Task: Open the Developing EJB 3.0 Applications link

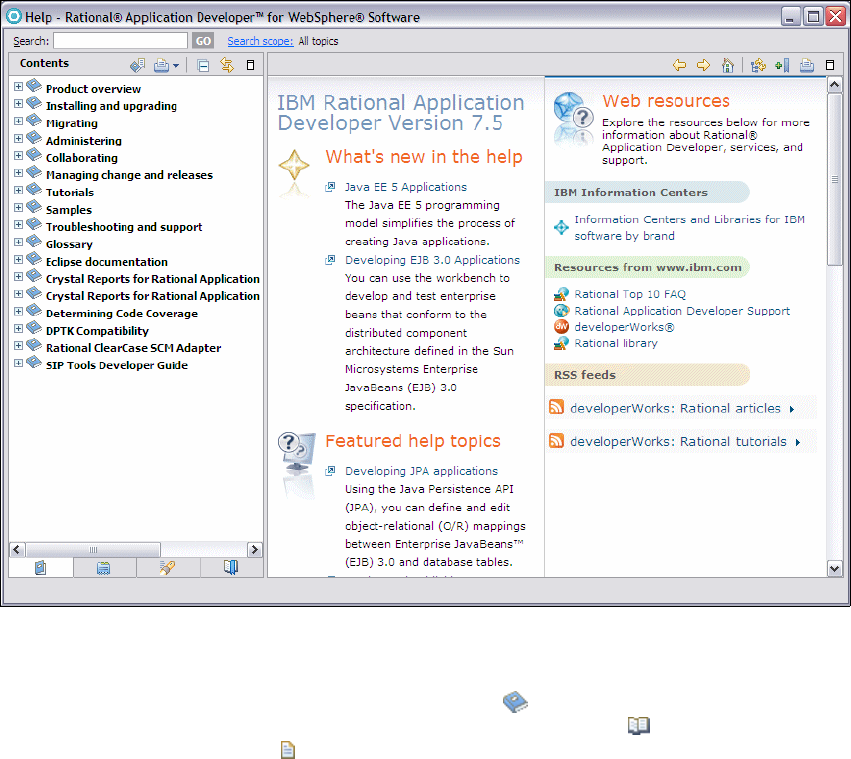Action: point(432,260)
